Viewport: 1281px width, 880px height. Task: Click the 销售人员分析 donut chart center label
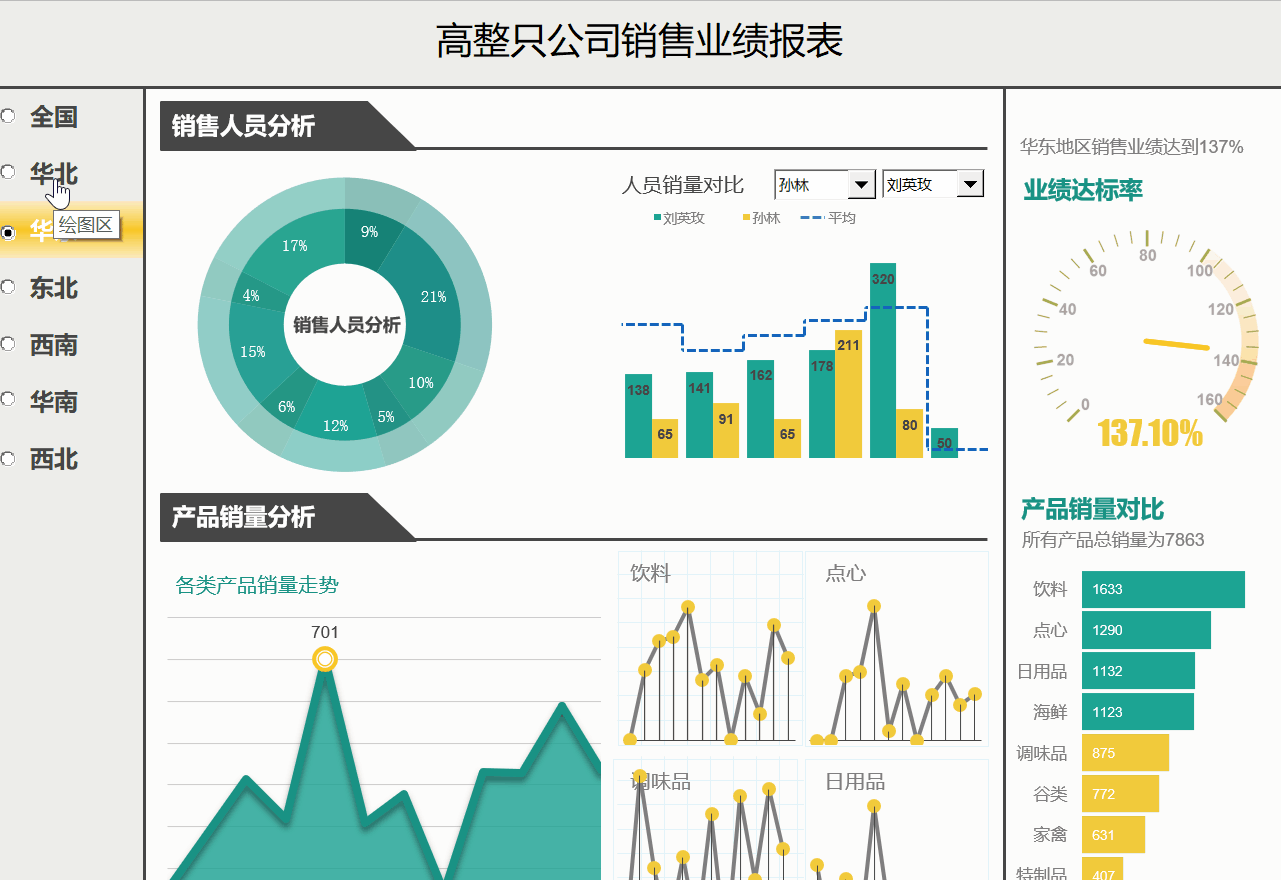[x=345, y=324]
